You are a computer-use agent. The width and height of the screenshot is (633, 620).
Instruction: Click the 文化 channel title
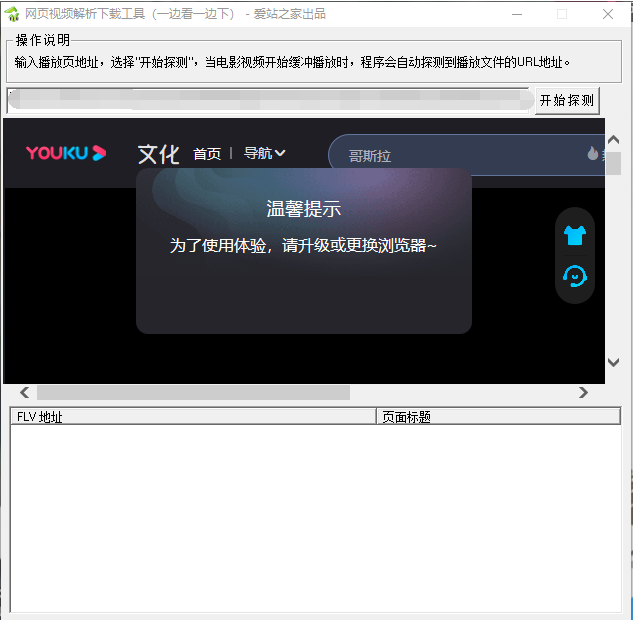coord(158,154)
